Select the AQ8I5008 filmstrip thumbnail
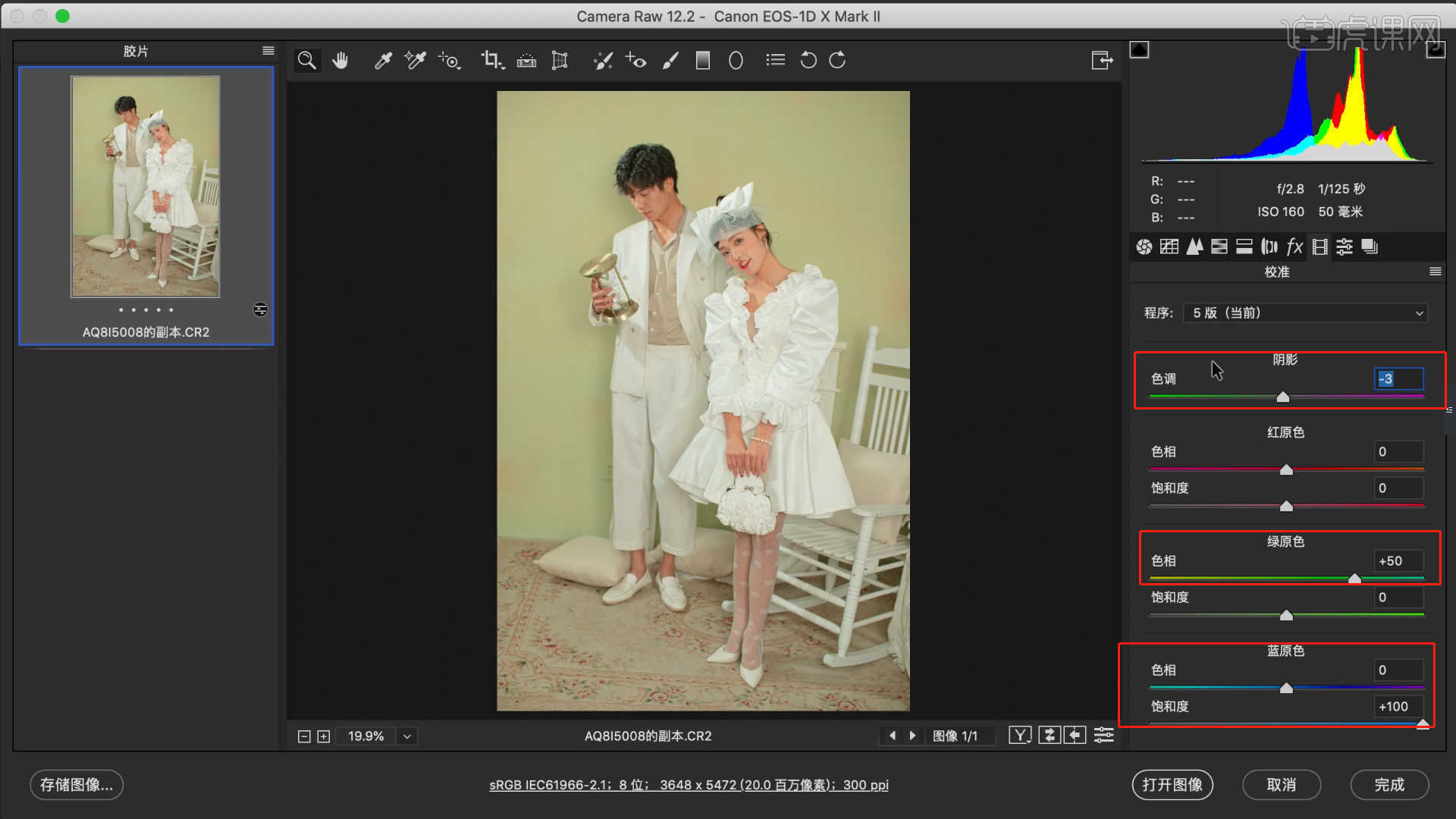The width and height of the screenshot is (1456, 819). [x=146, y=187]
